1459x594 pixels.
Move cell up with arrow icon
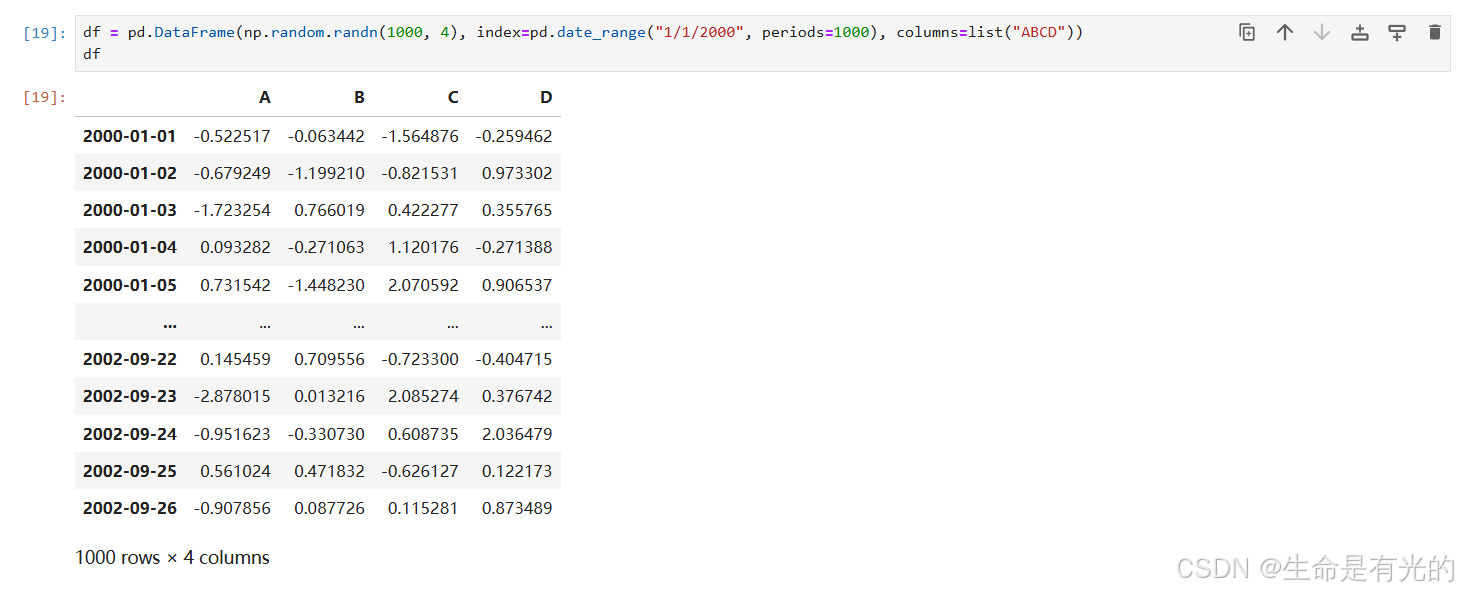[x=1285, y=32]
